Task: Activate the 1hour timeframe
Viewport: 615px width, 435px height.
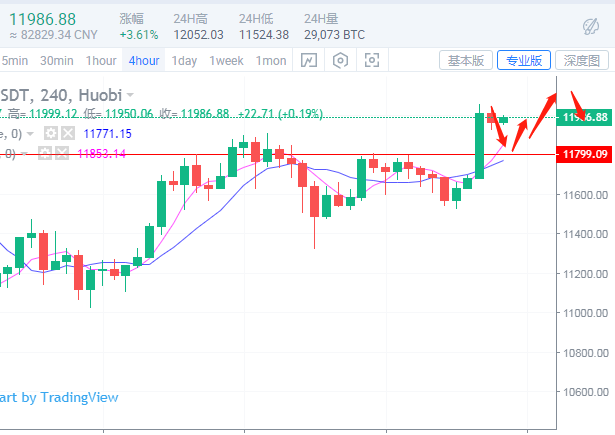Action: point(101,61)
